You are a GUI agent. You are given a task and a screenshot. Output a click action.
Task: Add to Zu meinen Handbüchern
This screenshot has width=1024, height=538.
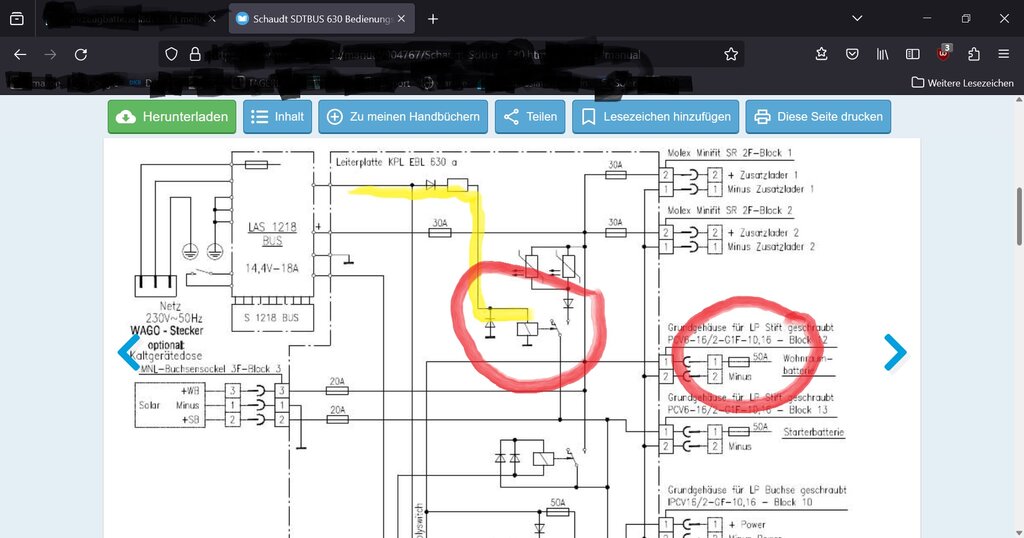click(x=403, y=117)
